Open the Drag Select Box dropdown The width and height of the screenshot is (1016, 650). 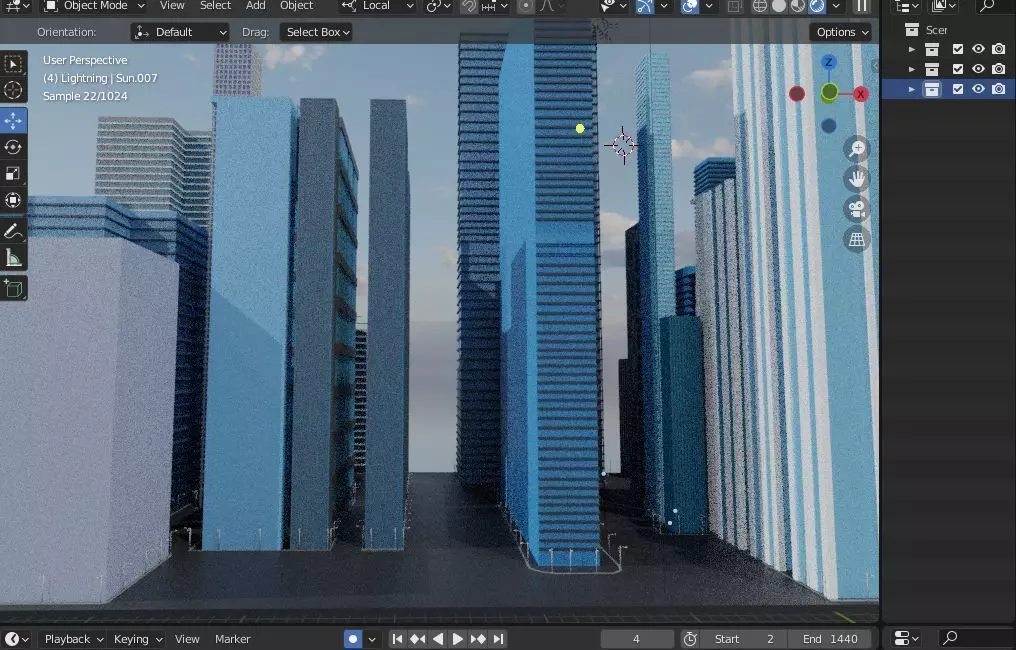coord(316,32)
